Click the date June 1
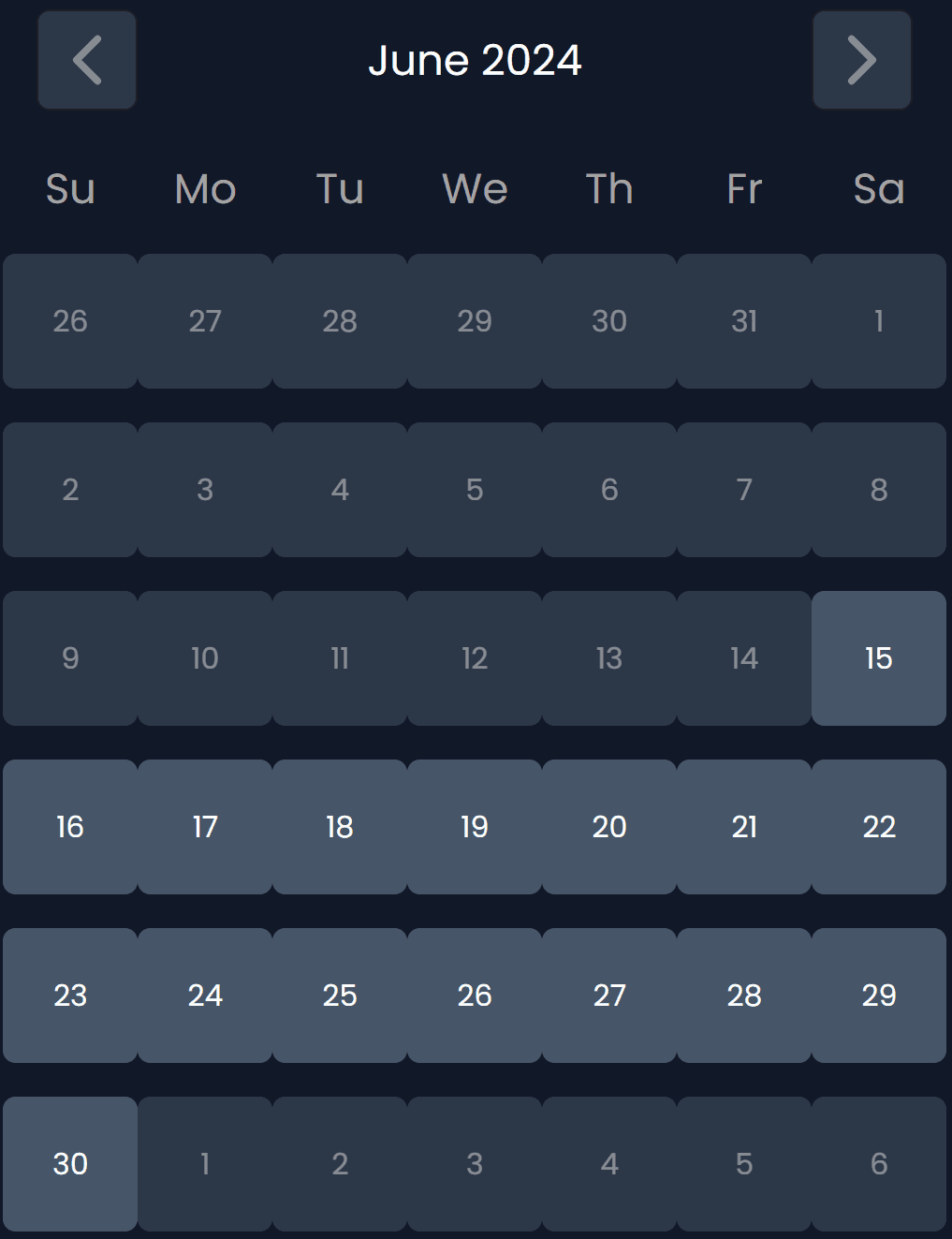 pos(878,321)
